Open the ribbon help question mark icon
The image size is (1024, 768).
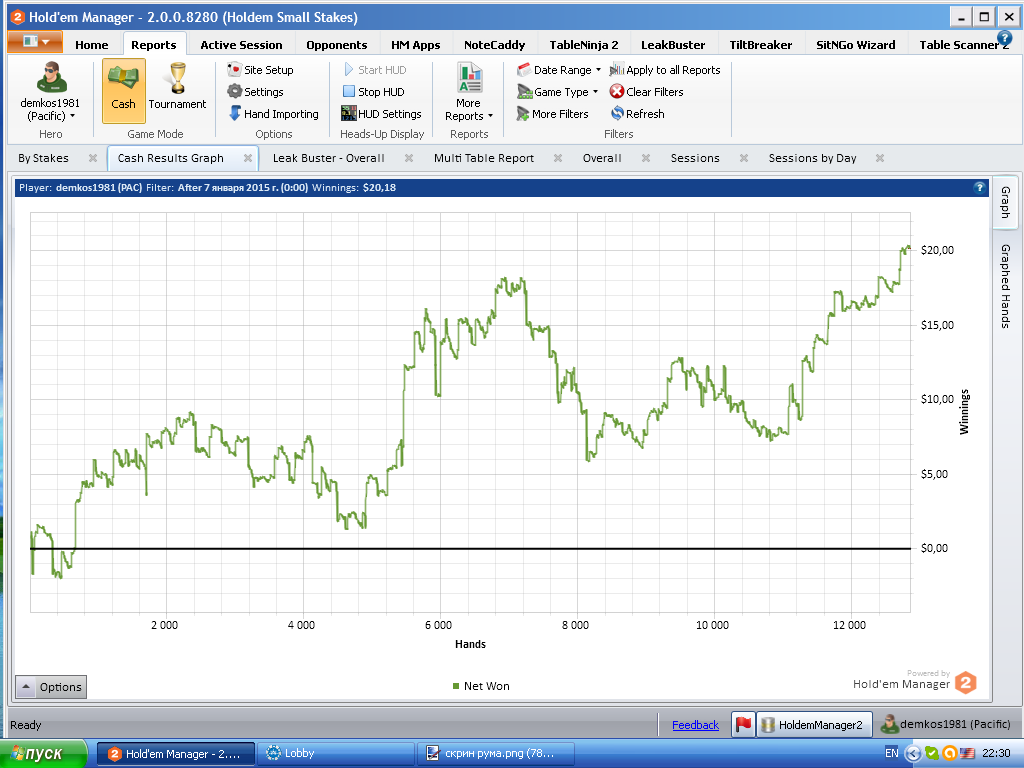point(1004,38)
